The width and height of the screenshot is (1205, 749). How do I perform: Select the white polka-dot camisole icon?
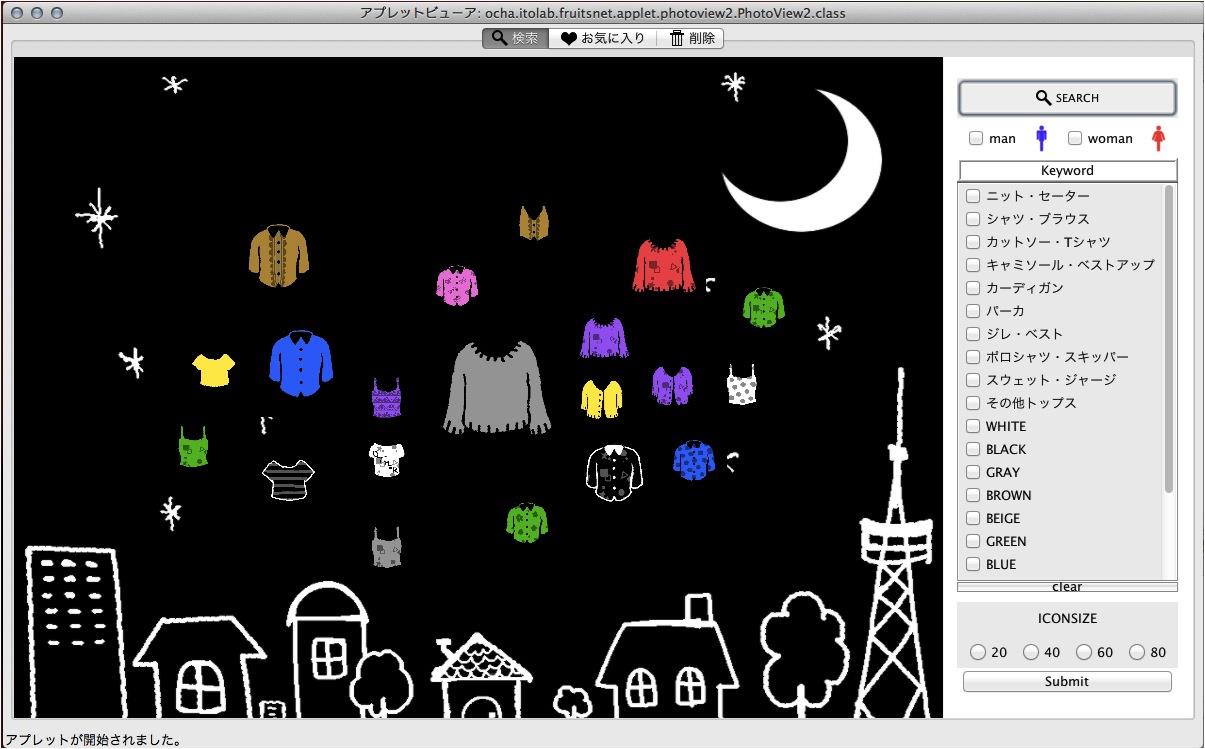pos(741,385)
